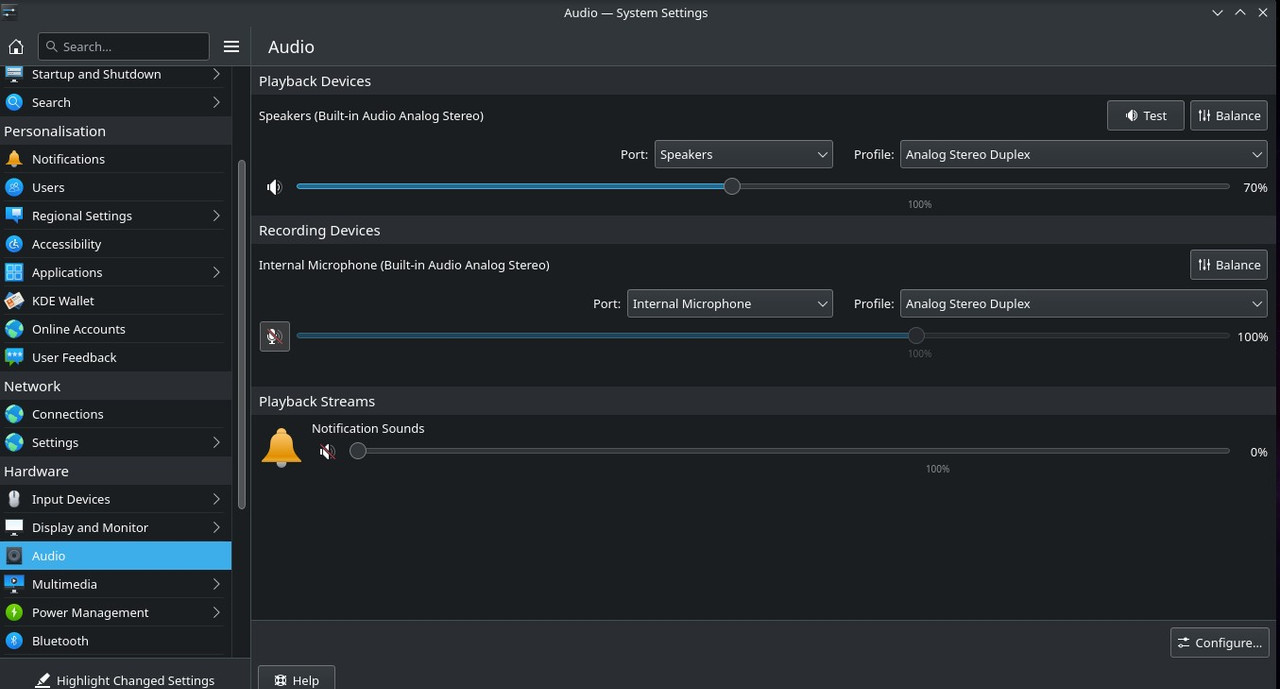Open the Bluetooth settings icon entry
This screenshot has width=1280, height=689.
coord(14,641)
